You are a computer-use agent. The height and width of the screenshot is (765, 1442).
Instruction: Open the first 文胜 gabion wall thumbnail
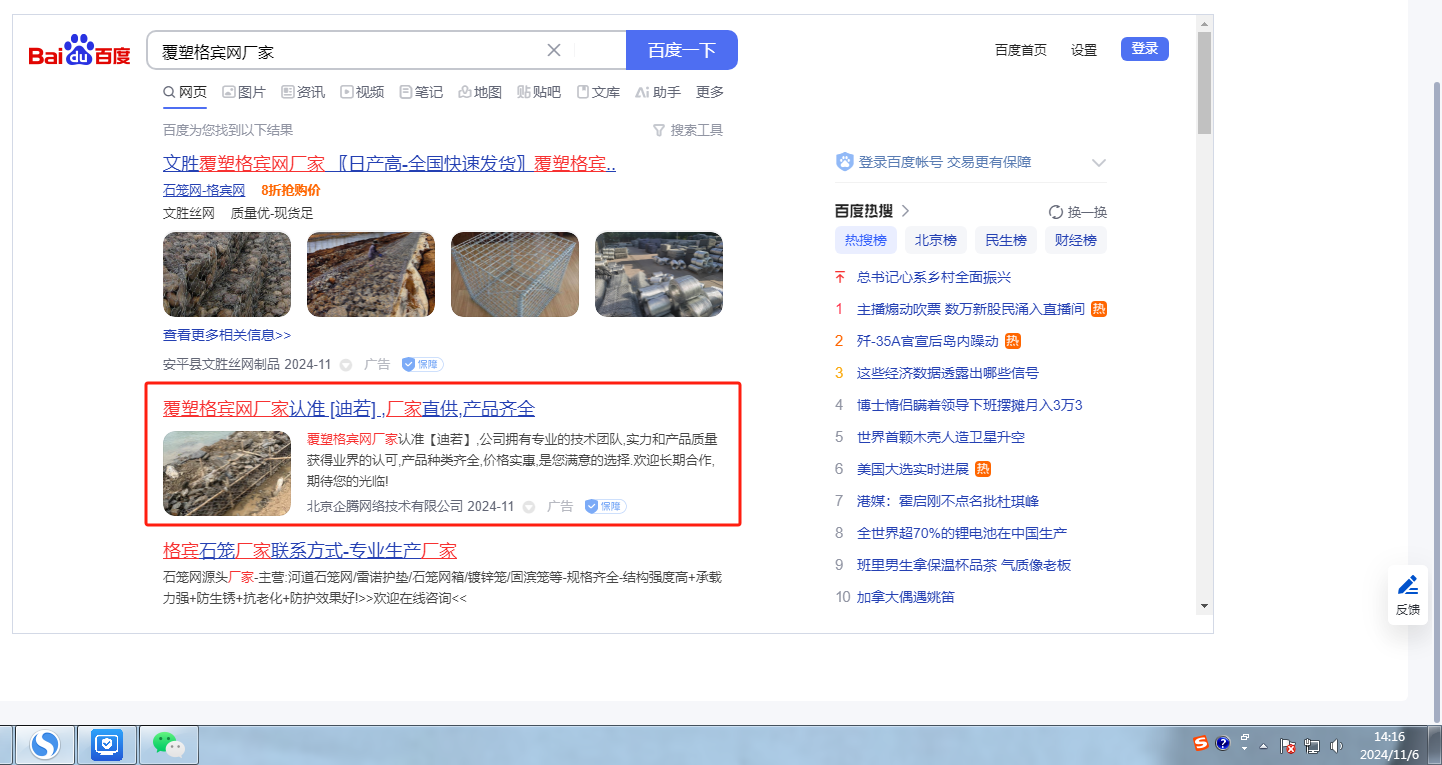click(227, 274)
